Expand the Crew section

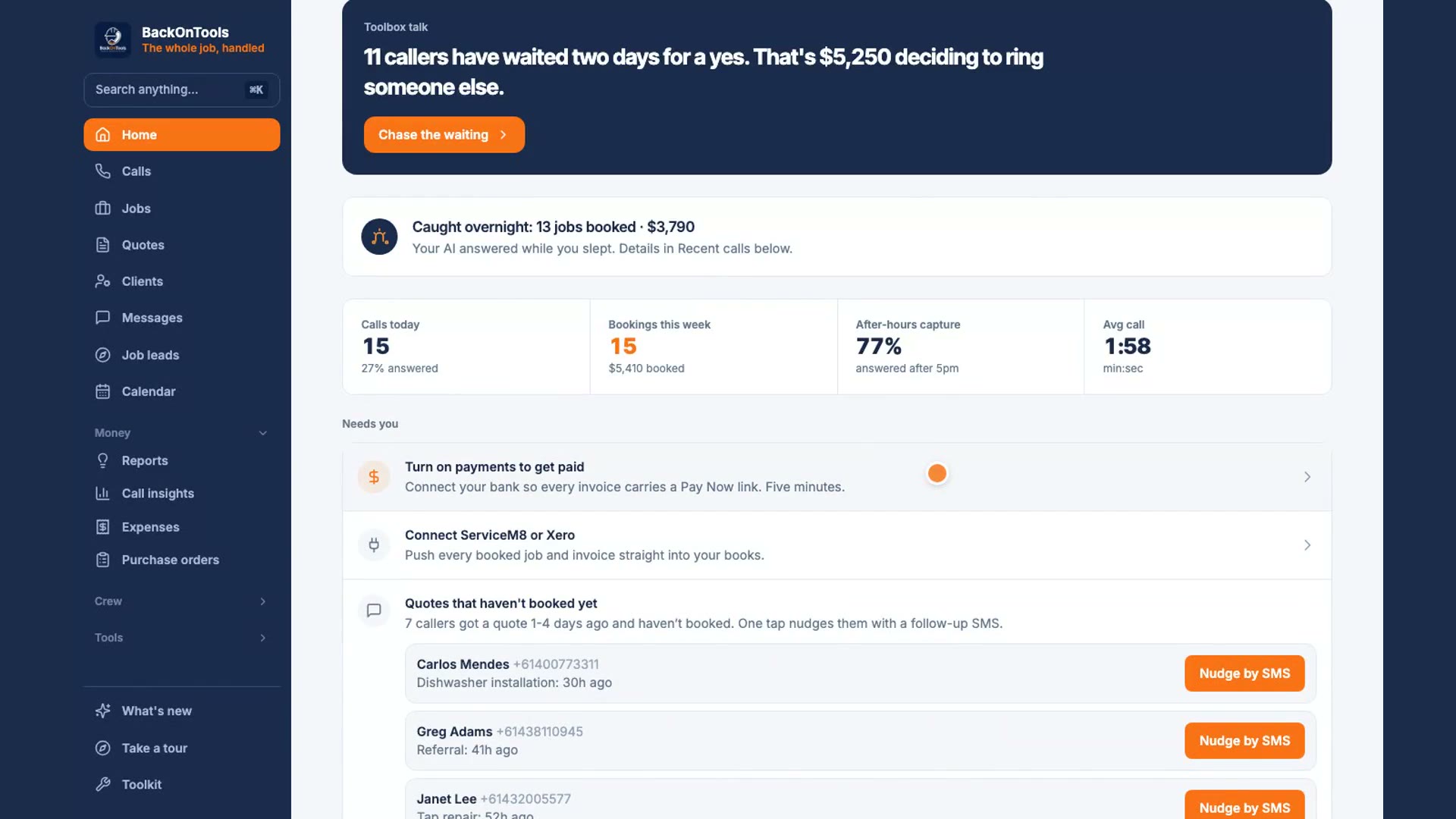(262, 601)
